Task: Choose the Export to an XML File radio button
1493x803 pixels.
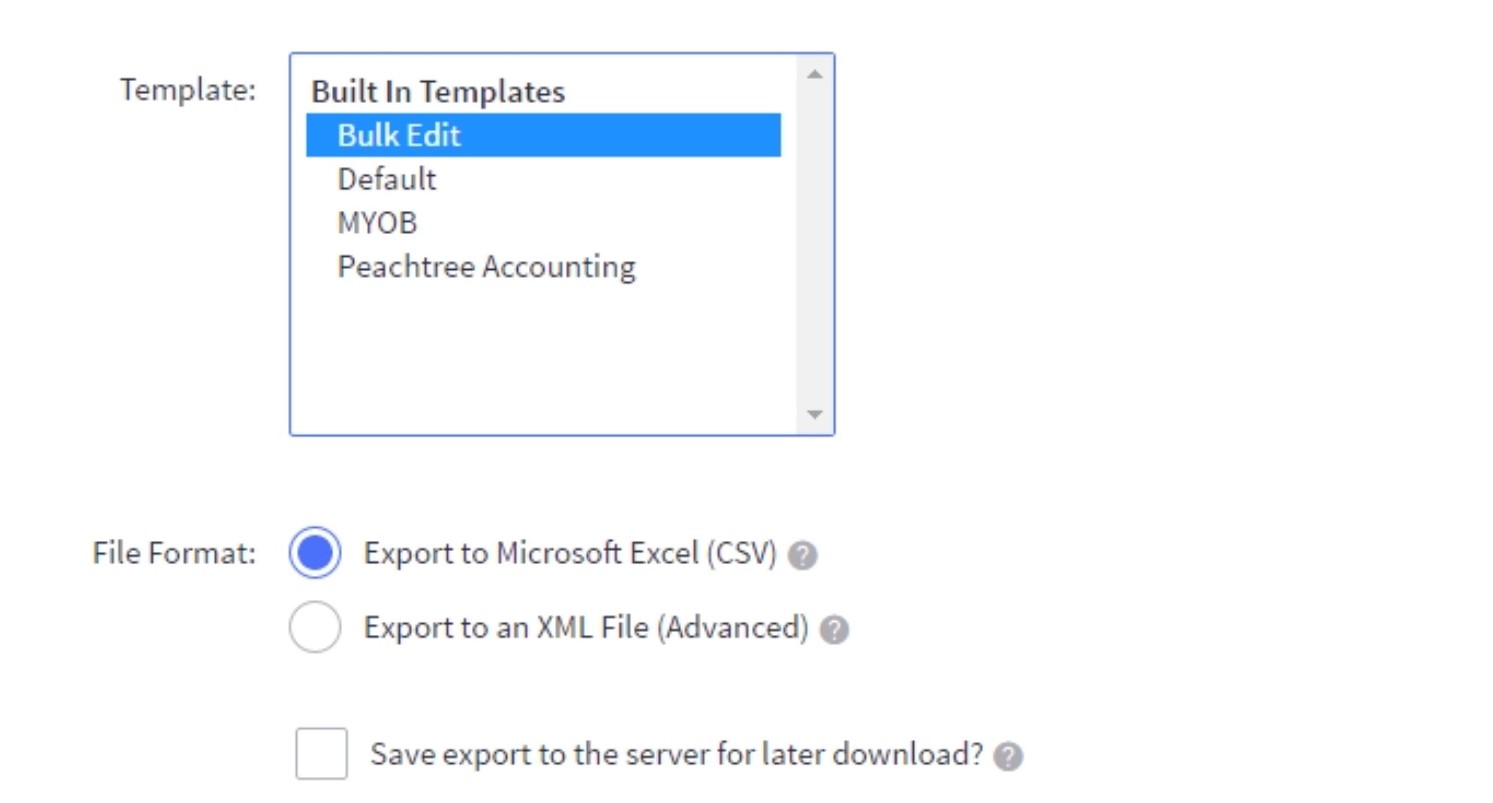Action: [315, 628]
